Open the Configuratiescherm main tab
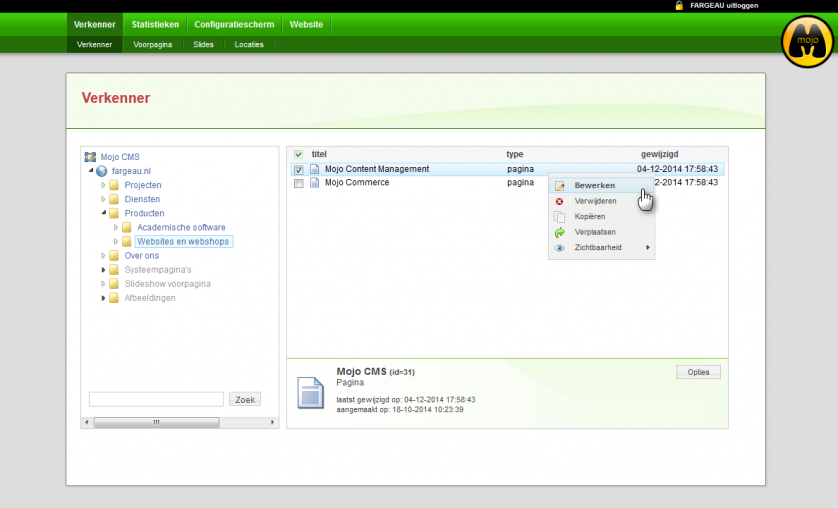The image size is (838, 508). [x=234, y=25]
